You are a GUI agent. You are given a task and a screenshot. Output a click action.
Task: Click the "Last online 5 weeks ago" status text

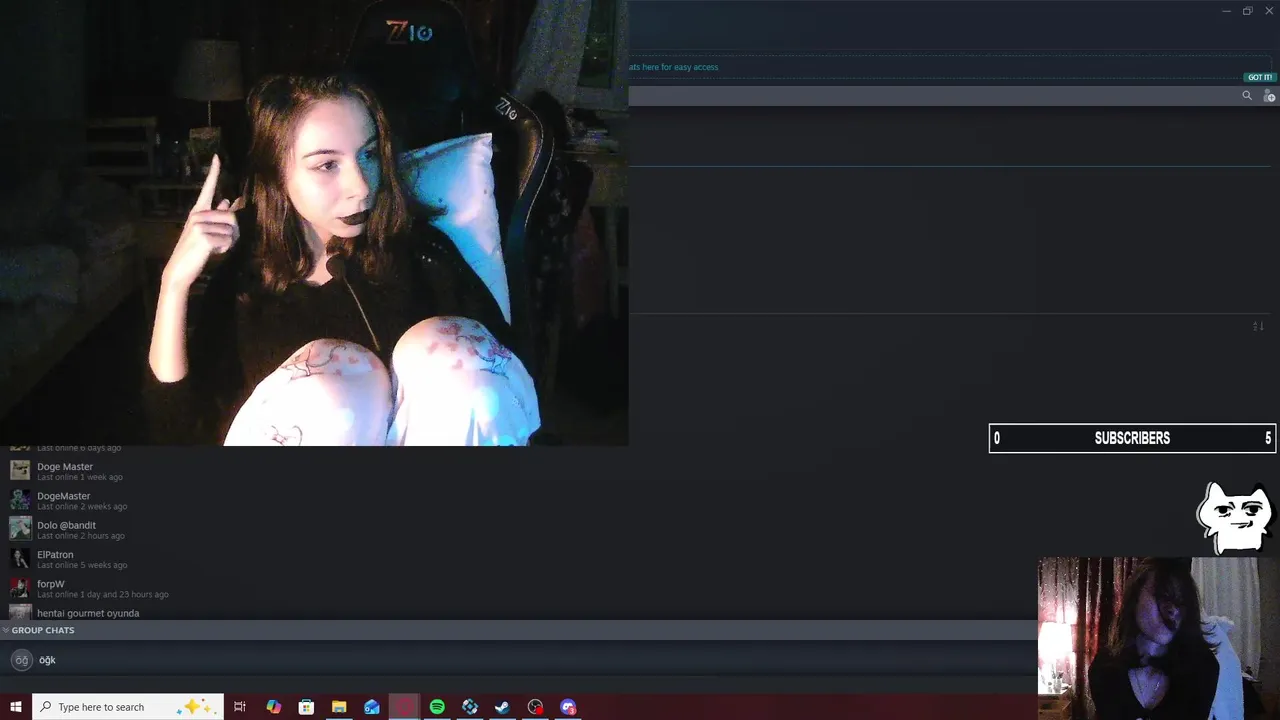tap(82, 565)
